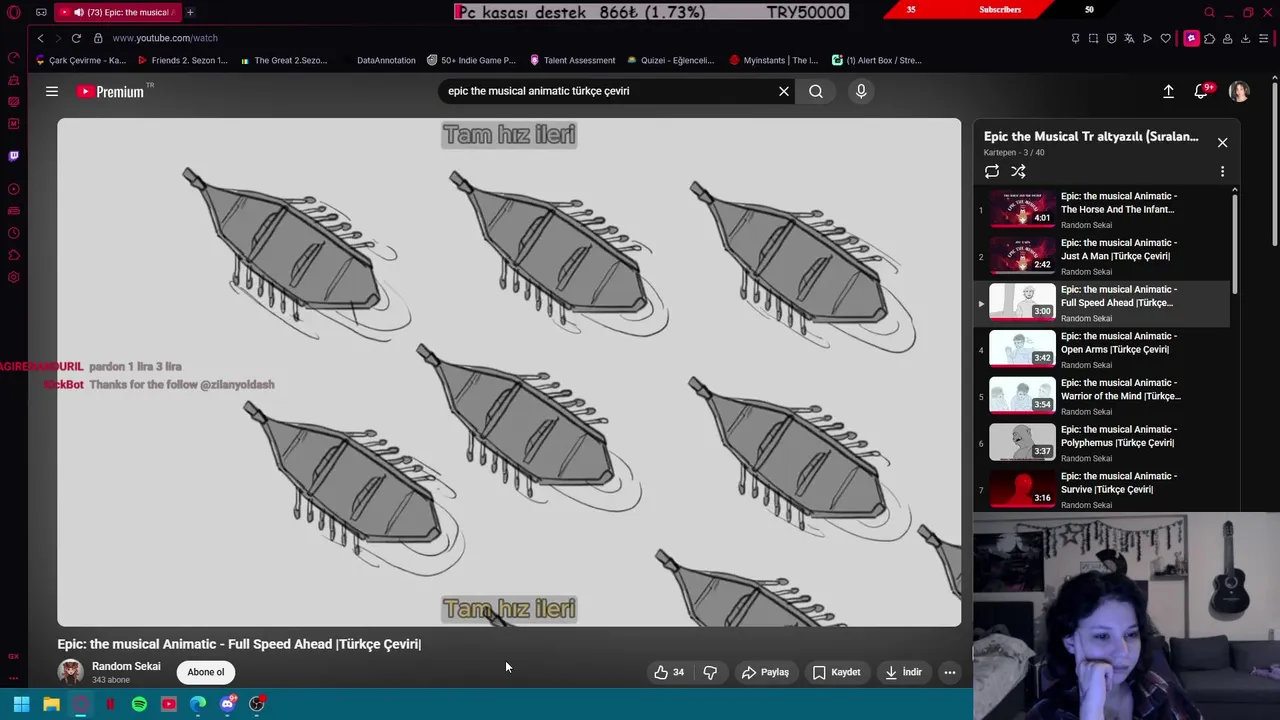Open YouTube notifications bell
1280x720 pixels.
(1202, 91)
